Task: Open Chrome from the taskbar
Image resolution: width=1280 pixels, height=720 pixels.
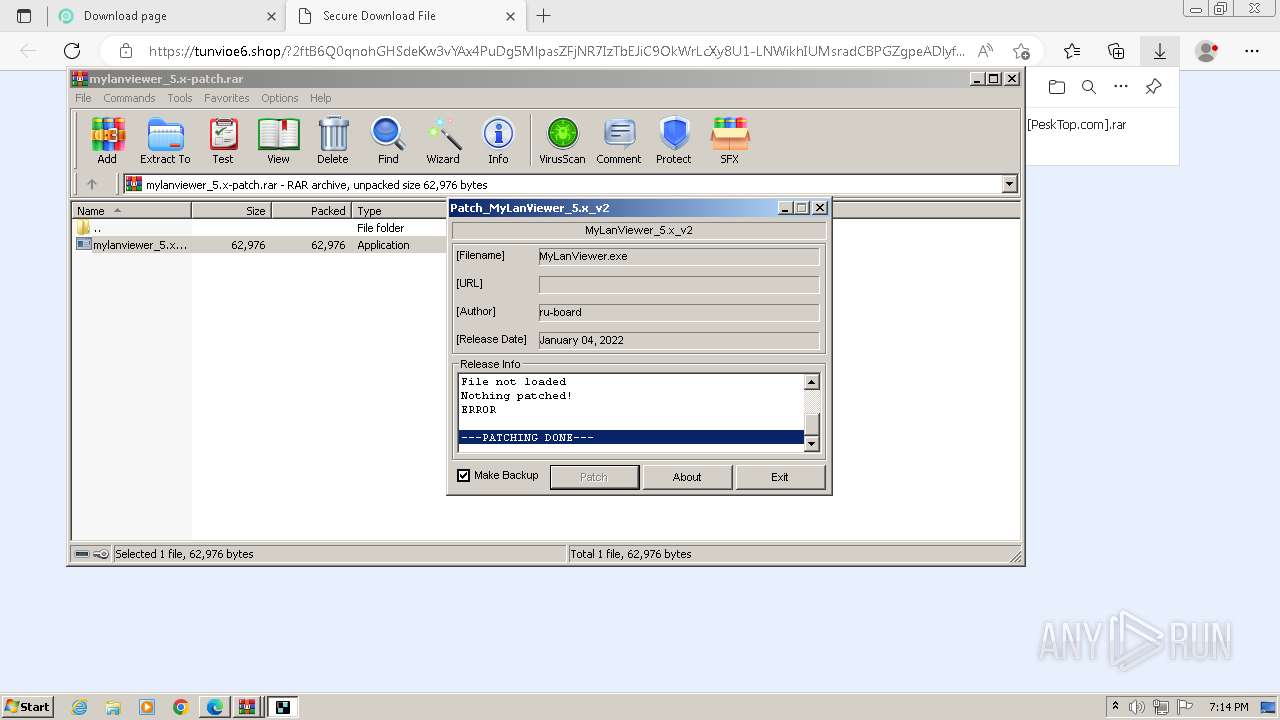Action: click(x=181, y=707)
